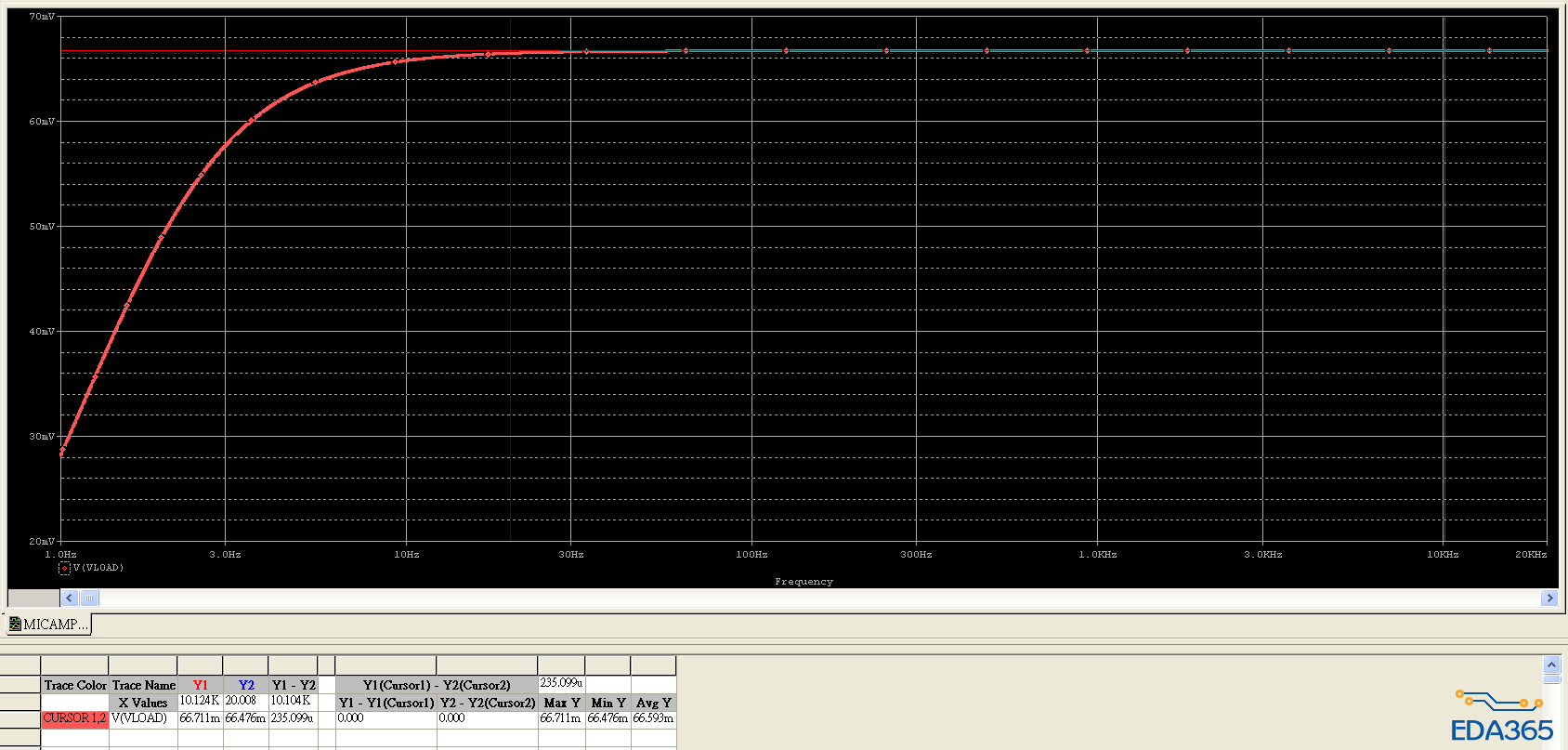Click the X Values row label

(143, 703)
